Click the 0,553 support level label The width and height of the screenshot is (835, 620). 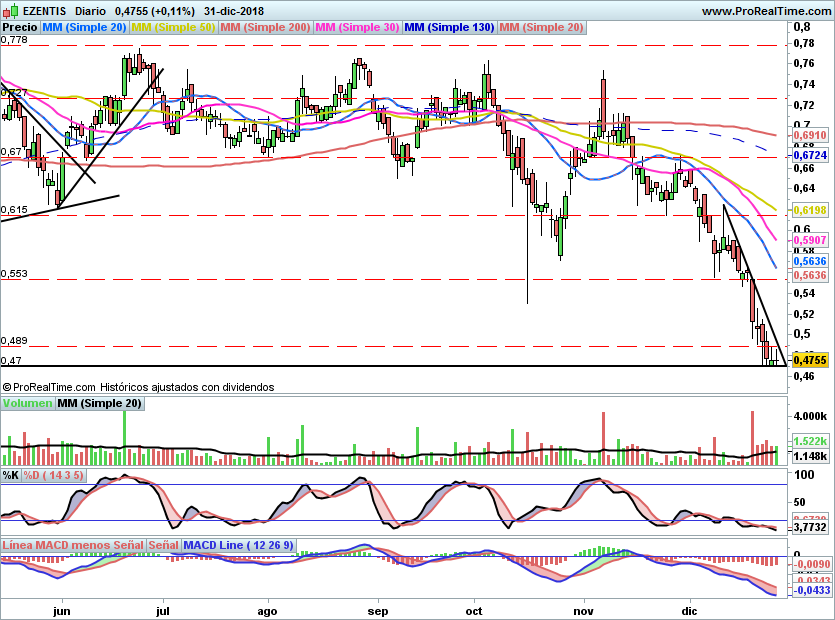(14, 274)
